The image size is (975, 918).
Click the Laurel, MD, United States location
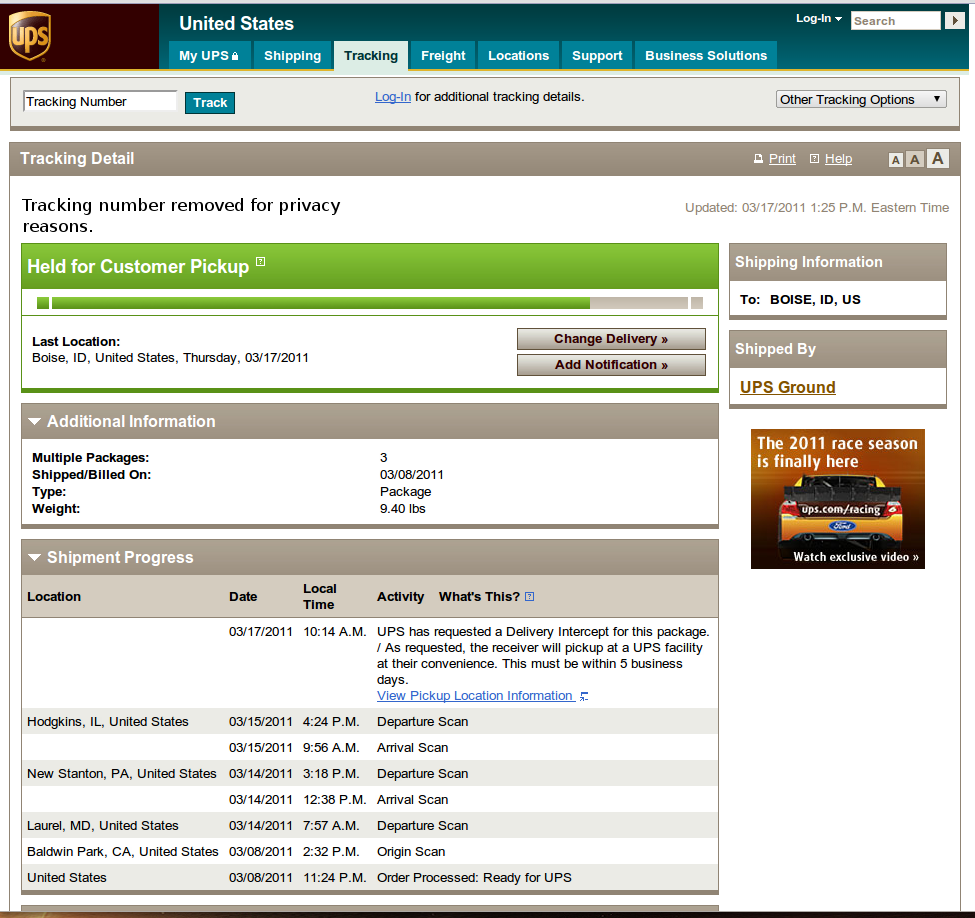[x=103, y=826]
